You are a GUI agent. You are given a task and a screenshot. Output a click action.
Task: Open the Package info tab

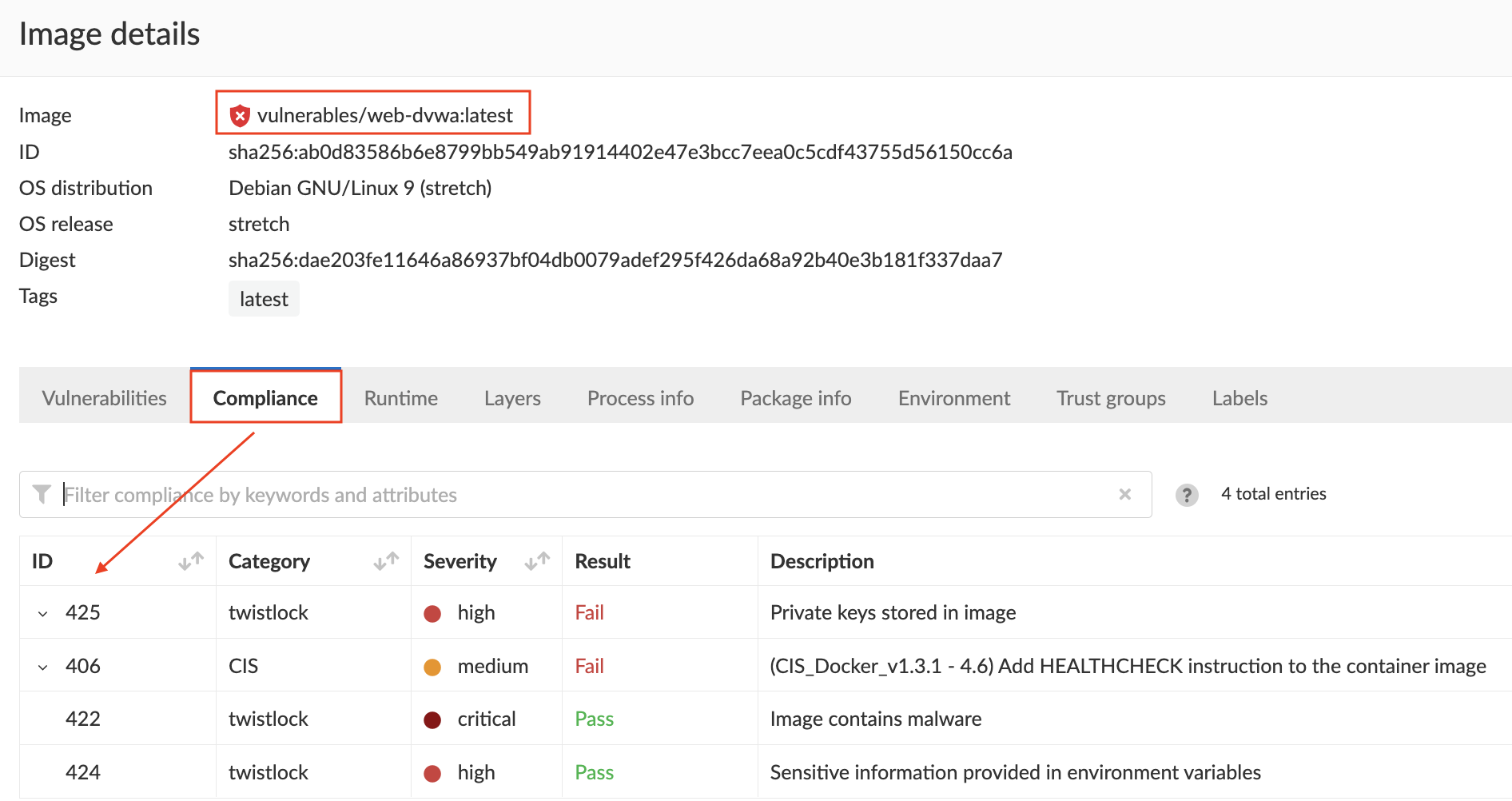[x=795, y=398]
